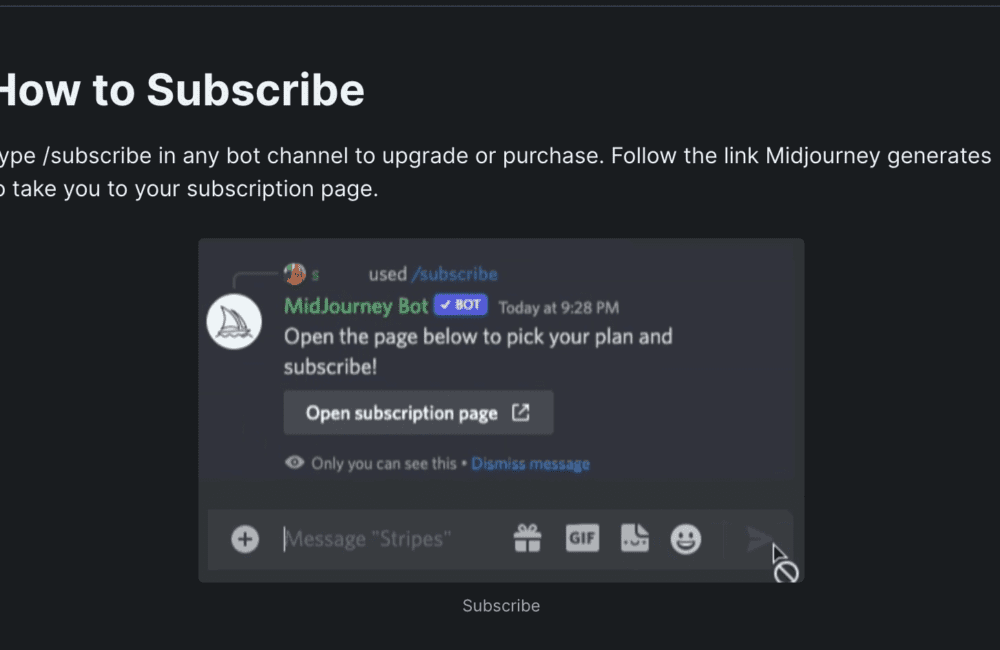Click the GIF picker icon
The image size is (1000, 650).
582,538
